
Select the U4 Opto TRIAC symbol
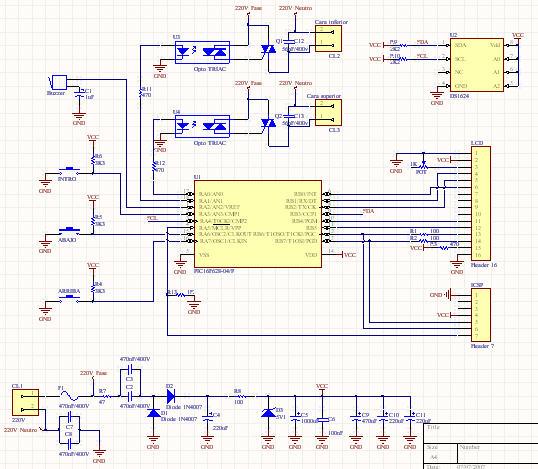(202, 126)
